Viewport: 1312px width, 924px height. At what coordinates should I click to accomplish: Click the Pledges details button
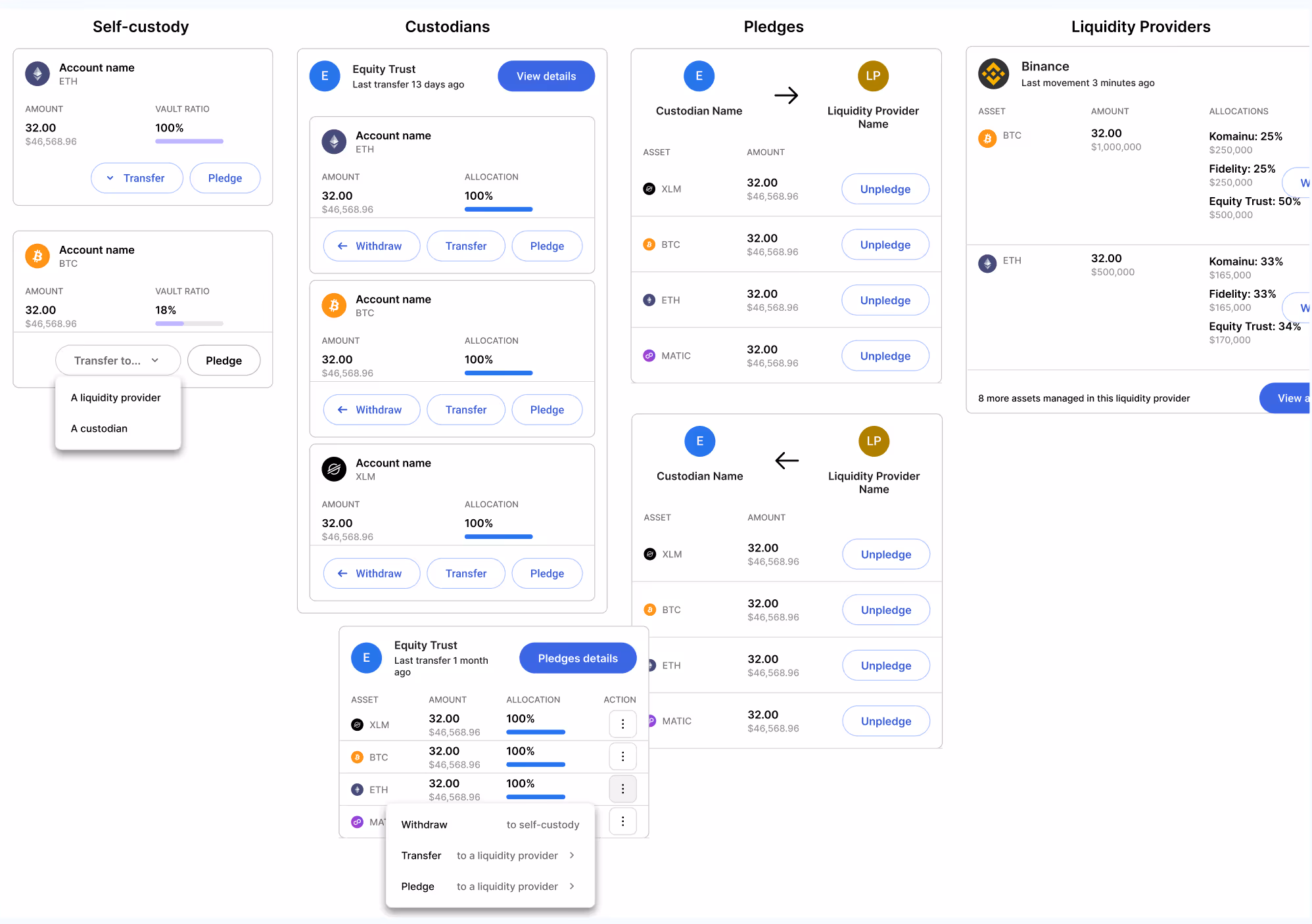pyautogui.click(x=578, y=658)
